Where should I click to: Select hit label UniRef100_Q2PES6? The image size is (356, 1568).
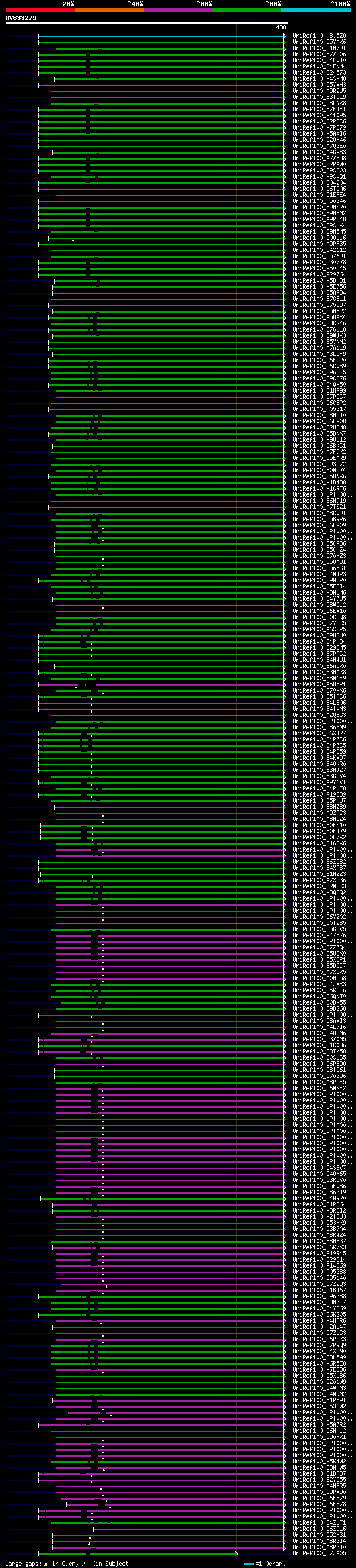319,122
